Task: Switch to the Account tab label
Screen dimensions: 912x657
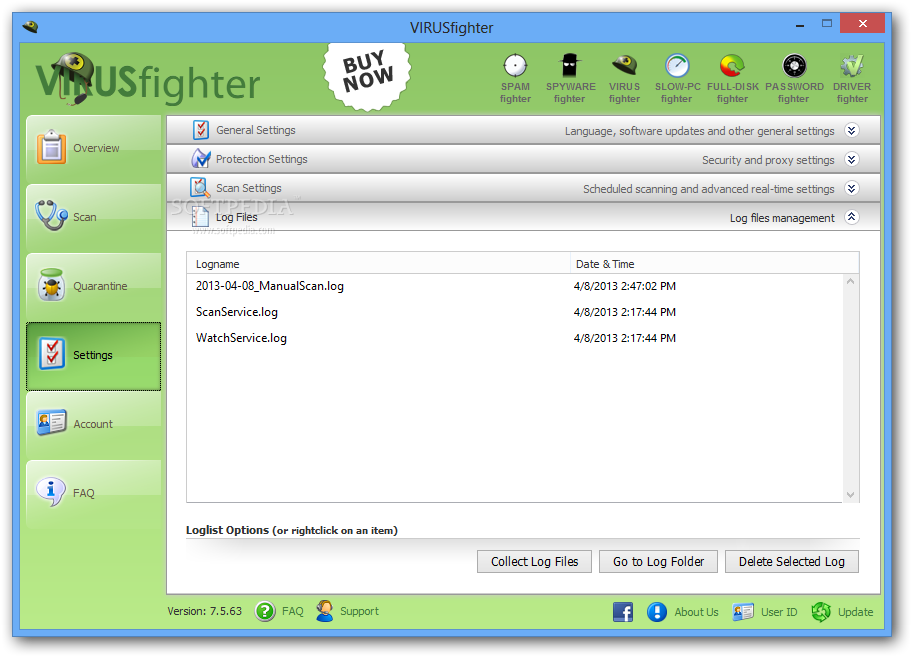Action: coord(93,424)
